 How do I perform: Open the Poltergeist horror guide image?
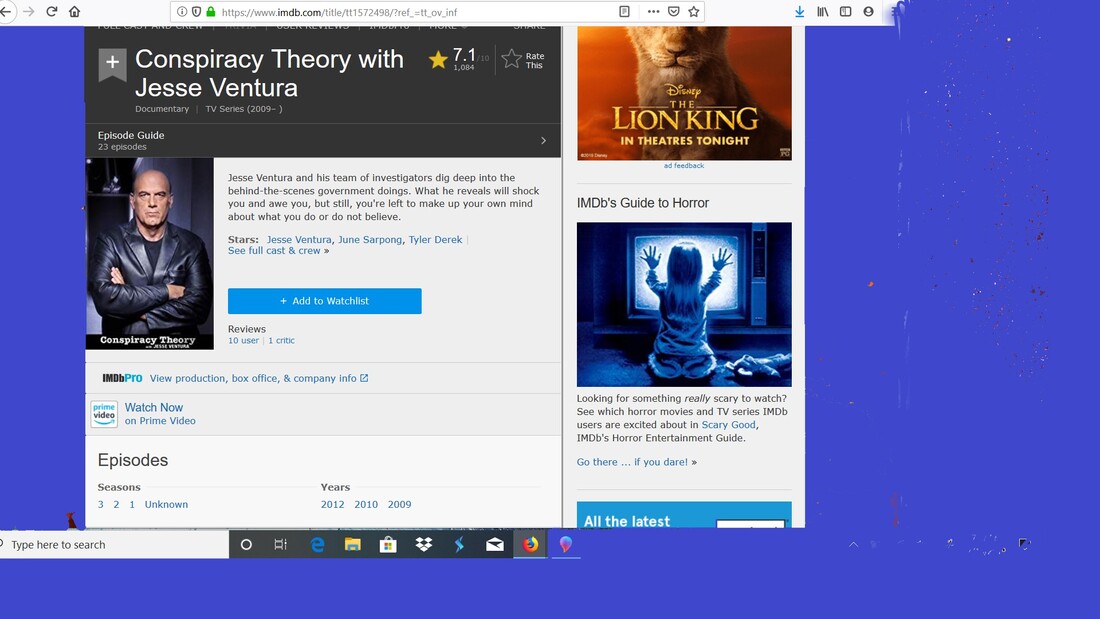tap(684, 305)
